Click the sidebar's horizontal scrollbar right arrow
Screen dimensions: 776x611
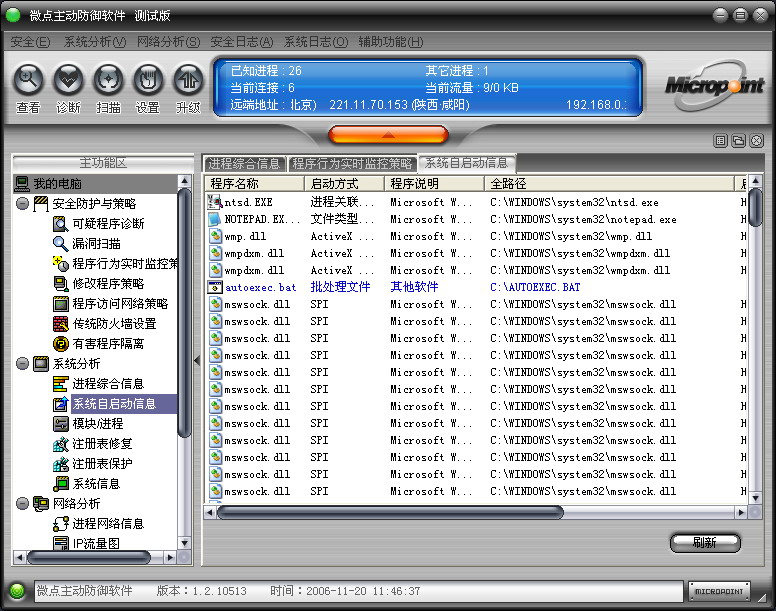170,558
